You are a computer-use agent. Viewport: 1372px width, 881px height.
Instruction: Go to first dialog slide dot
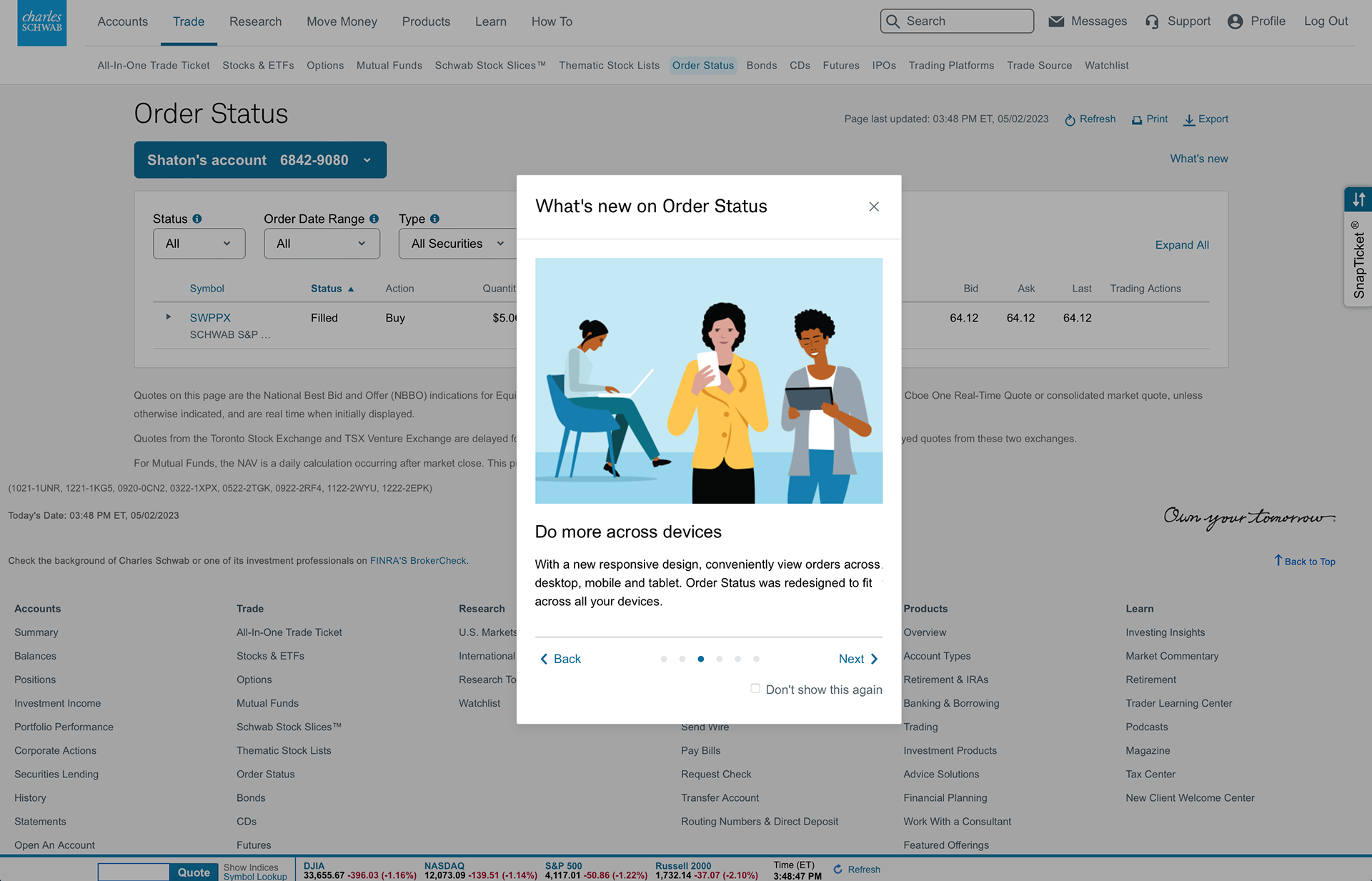[664, 659]
